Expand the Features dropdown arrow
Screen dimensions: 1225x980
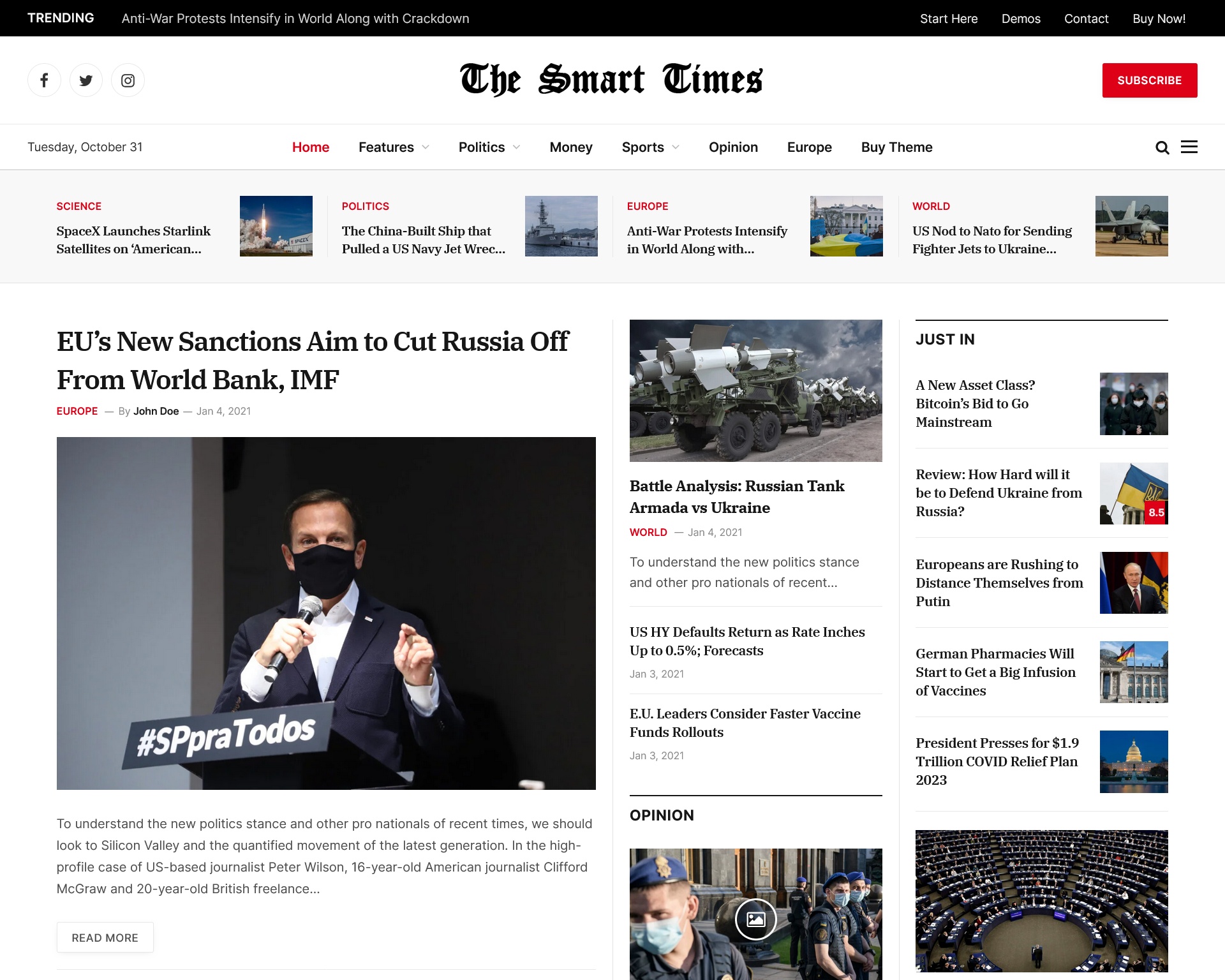click(426, 147)
